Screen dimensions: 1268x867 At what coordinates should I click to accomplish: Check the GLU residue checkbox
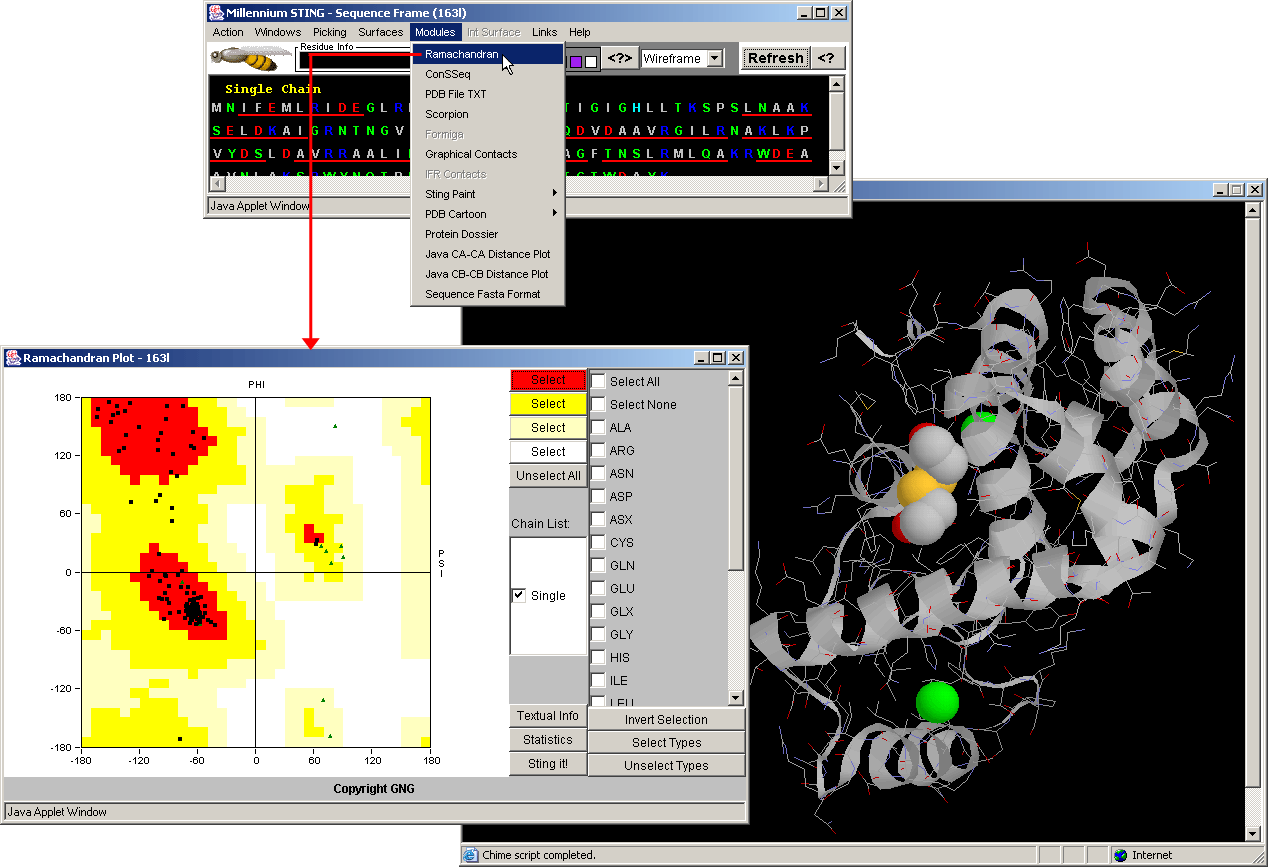[598, 588]
